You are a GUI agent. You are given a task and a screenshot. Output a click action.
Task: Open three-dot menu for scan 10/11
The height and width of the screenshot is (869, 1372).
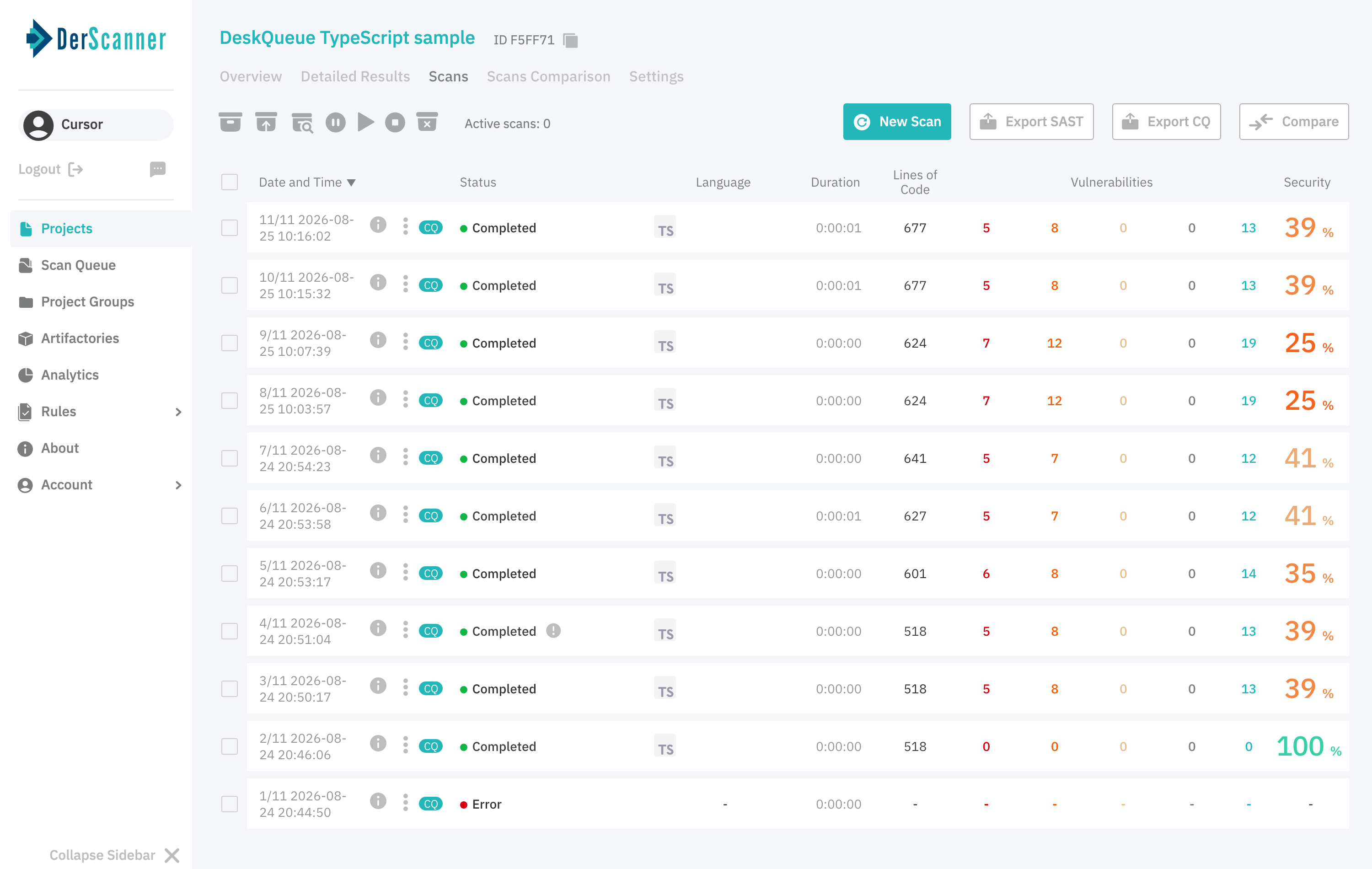click(406, 284)
